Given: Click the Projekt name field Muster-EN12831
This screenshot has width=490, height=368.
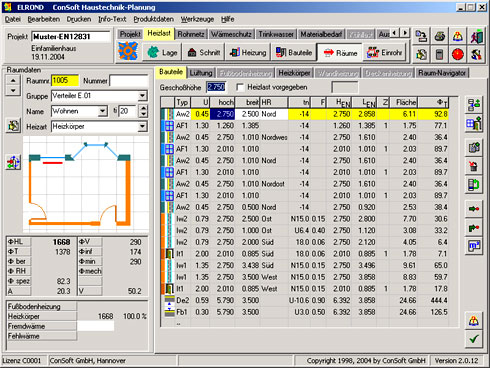Looking at the screenshot, I should 71,37.
